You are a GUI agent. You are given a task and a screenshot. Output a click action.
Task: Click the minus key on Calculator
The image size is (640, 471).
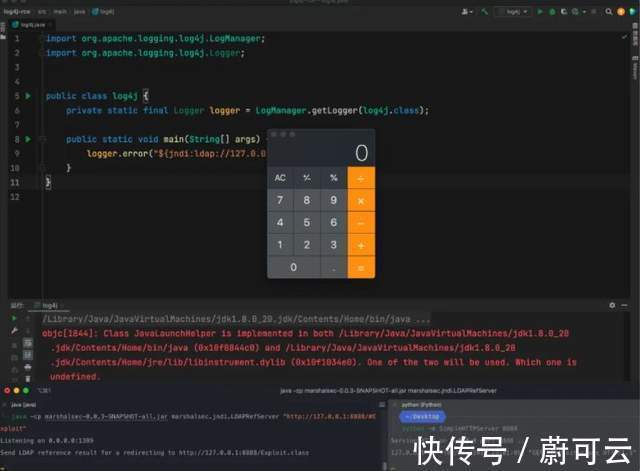click(x=361, y=223)
